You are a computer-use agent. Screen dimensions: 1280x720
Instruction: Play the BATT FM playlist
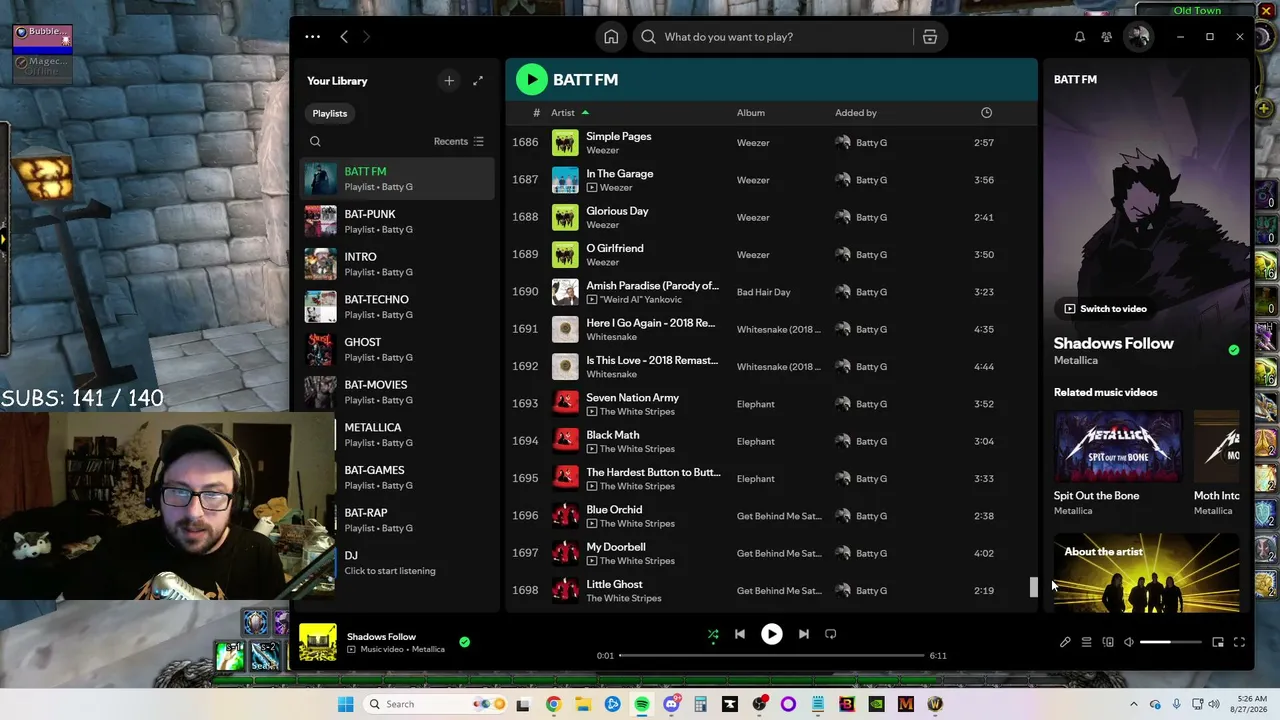531,80
